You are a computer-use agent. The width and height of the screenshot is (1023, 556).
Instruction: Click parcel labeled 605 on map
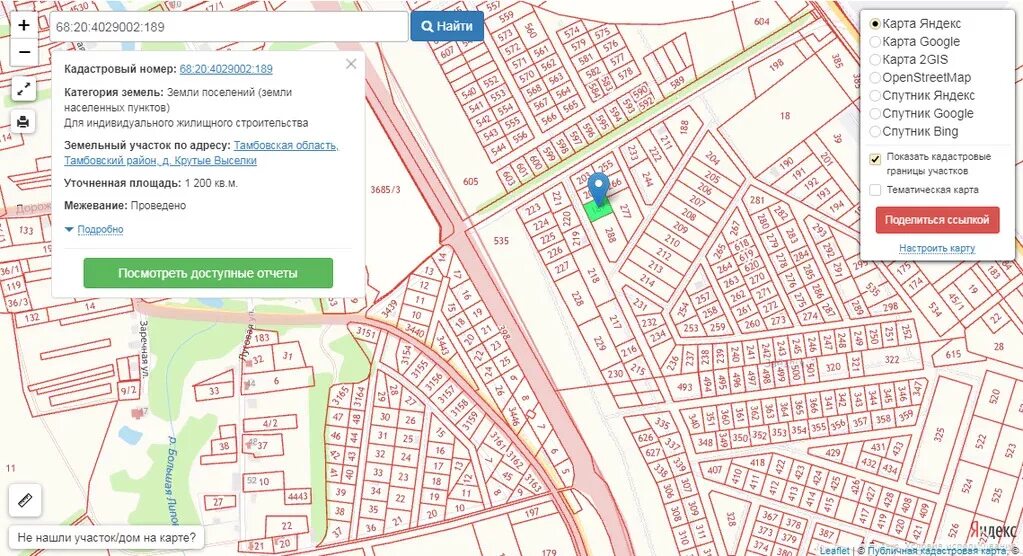point(470,181)
